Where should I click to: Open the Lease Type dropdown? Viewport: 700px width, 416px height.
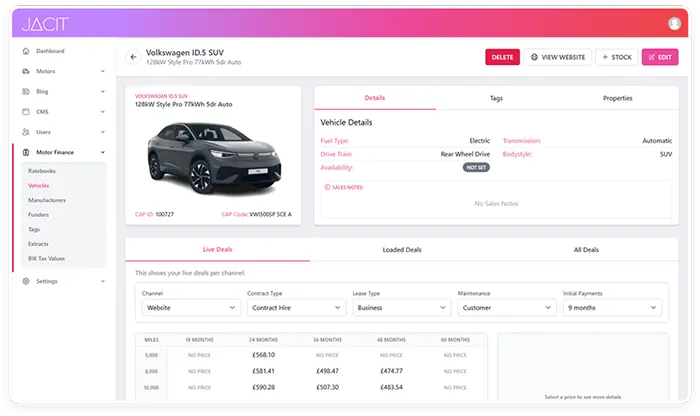tap(401, 308)
